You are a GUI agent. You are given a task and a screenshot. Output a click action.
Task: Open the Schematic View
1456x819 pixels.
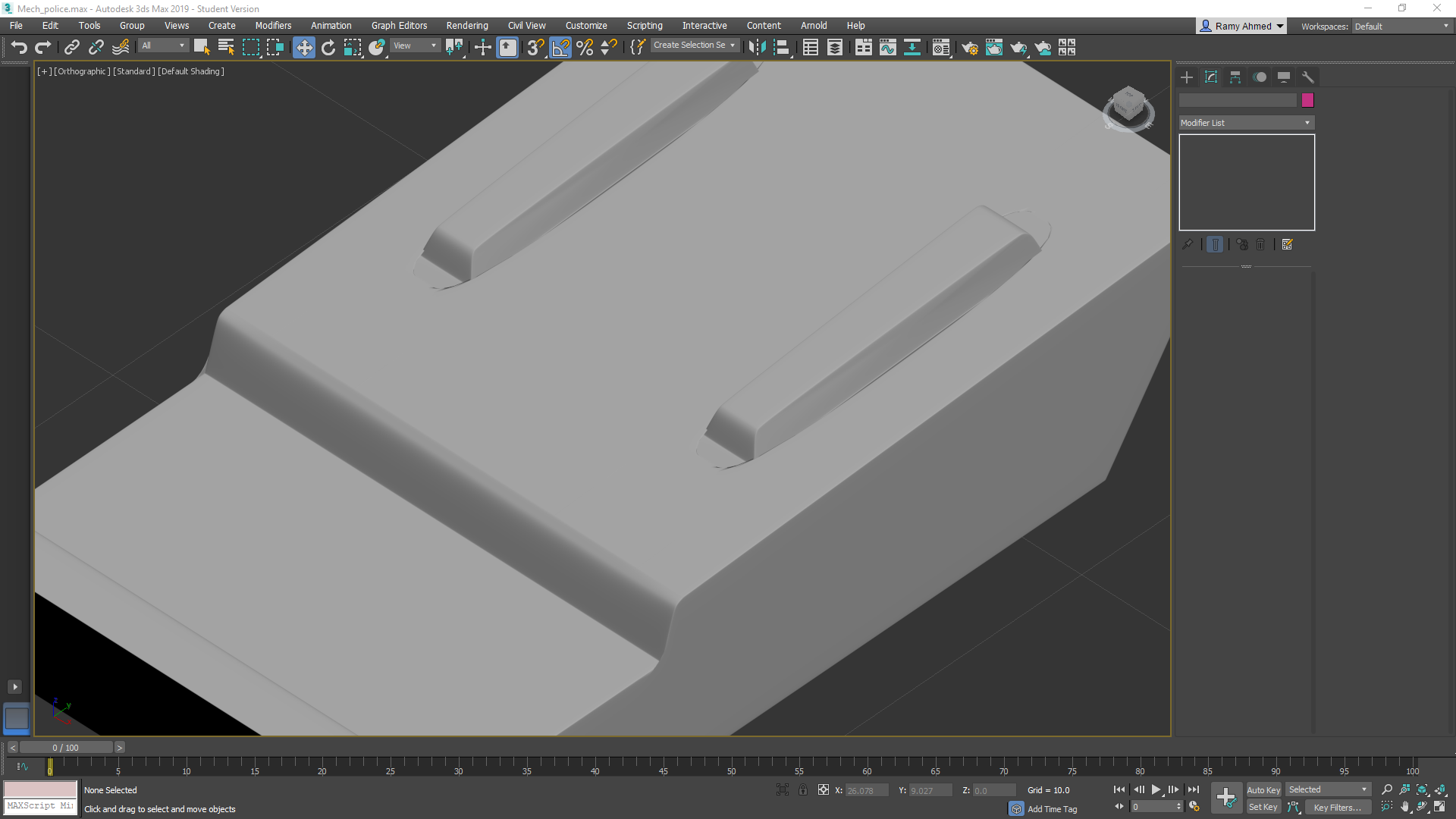(x=864, y=47)
